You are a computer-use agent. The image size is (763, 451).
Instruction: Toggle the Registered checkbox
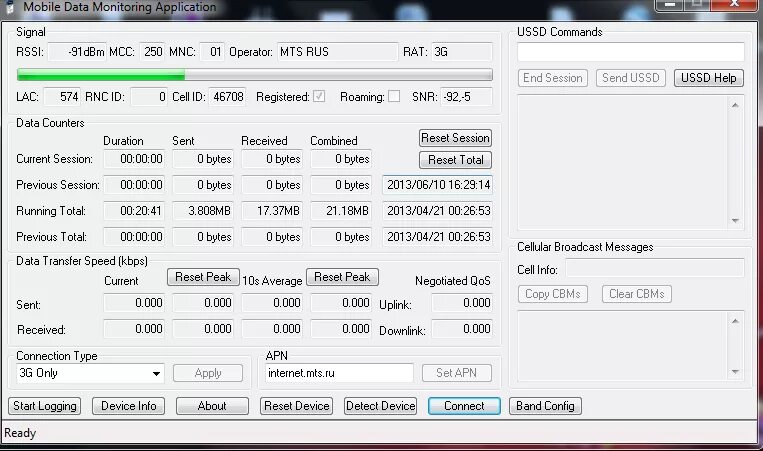click(319, 96)
